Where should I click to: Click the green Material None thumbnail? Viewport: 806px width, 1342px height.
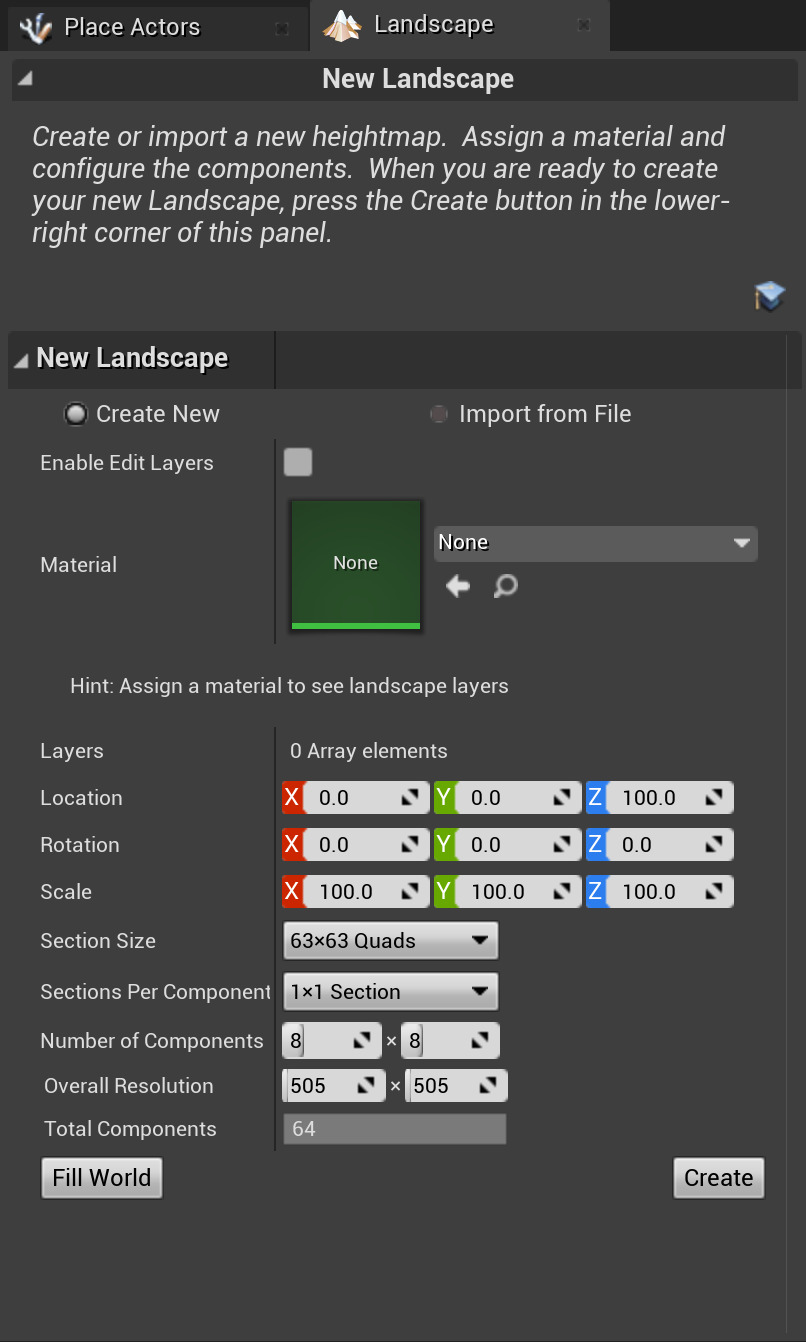(355, 564)
